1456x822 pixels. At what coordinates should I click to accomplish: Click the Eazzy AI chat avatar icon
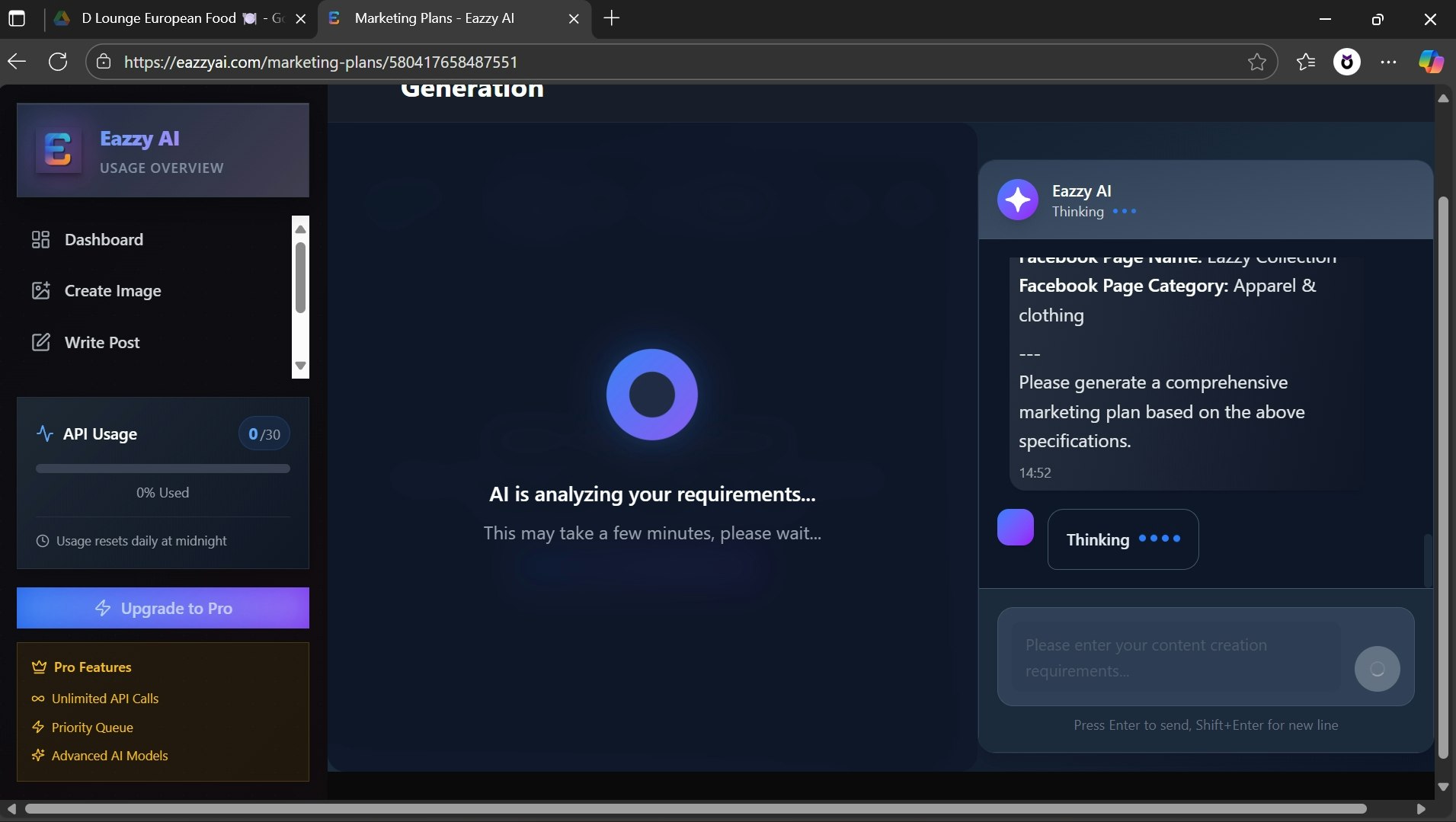(x=1018, y=200)
